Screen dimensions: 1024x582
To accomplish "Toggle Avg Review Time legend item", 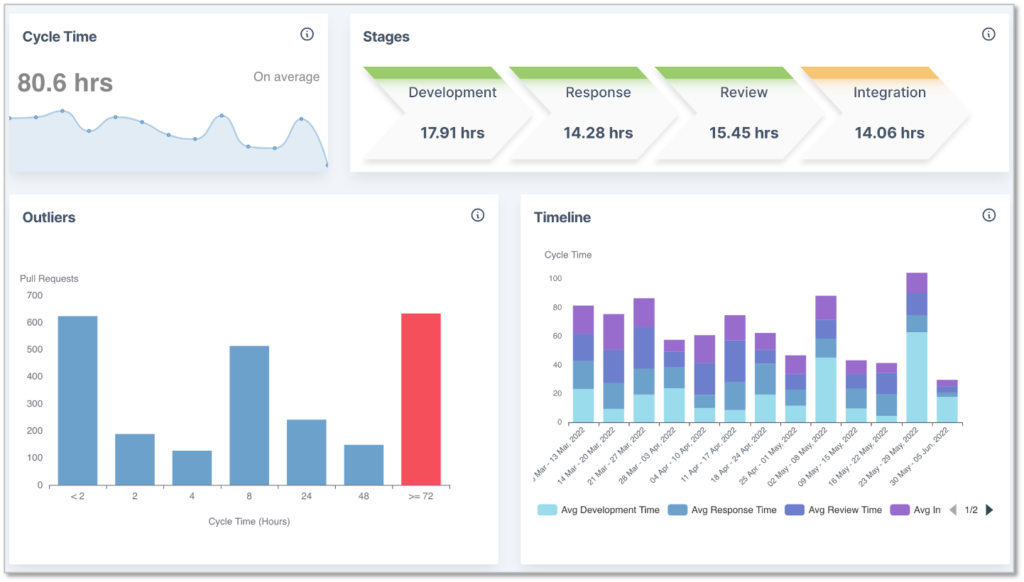I will (833, 510).
